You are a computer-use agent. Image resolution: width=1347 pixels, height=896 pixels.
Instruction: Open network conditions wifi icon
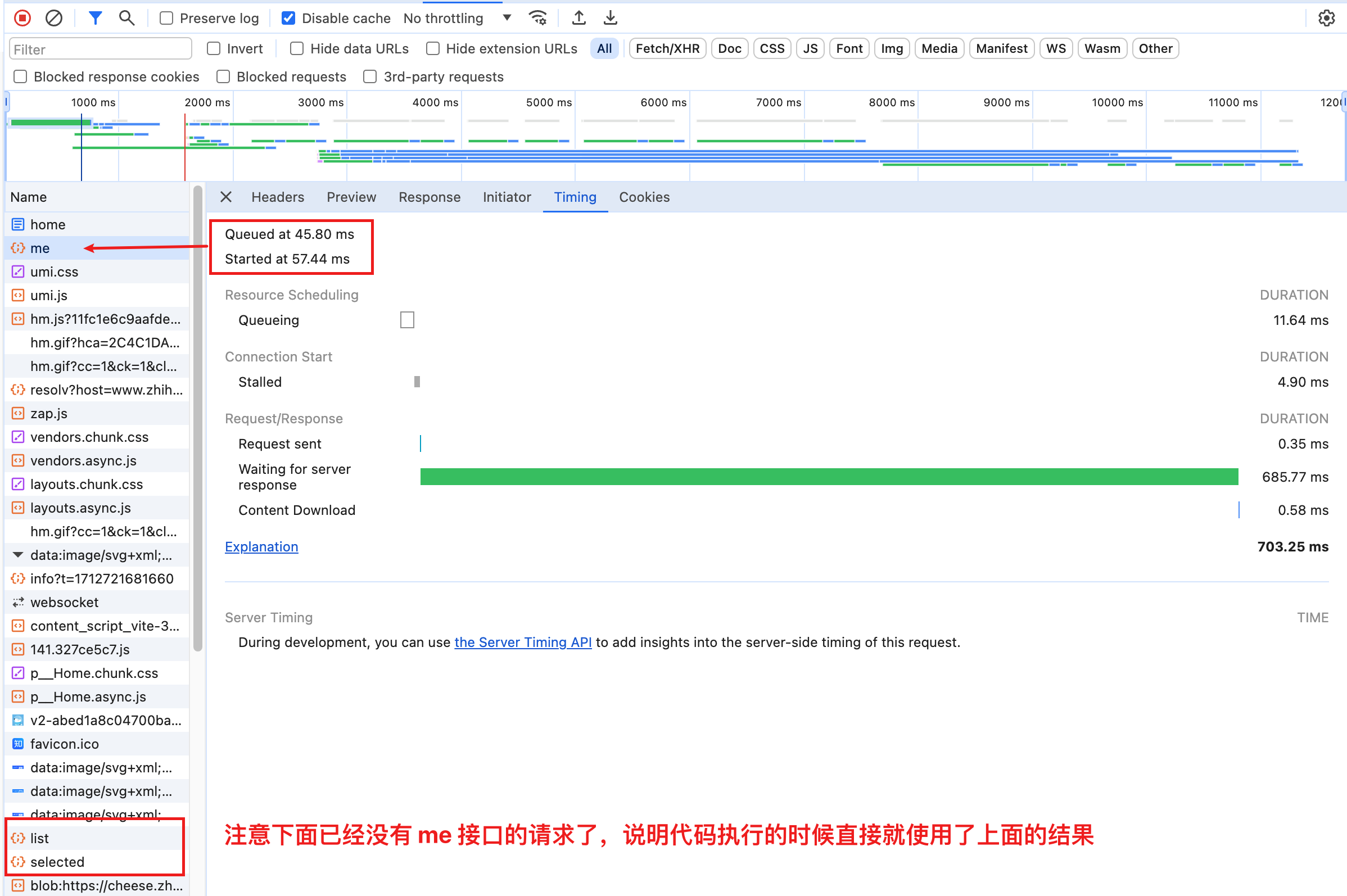click(x=538, y=19)
